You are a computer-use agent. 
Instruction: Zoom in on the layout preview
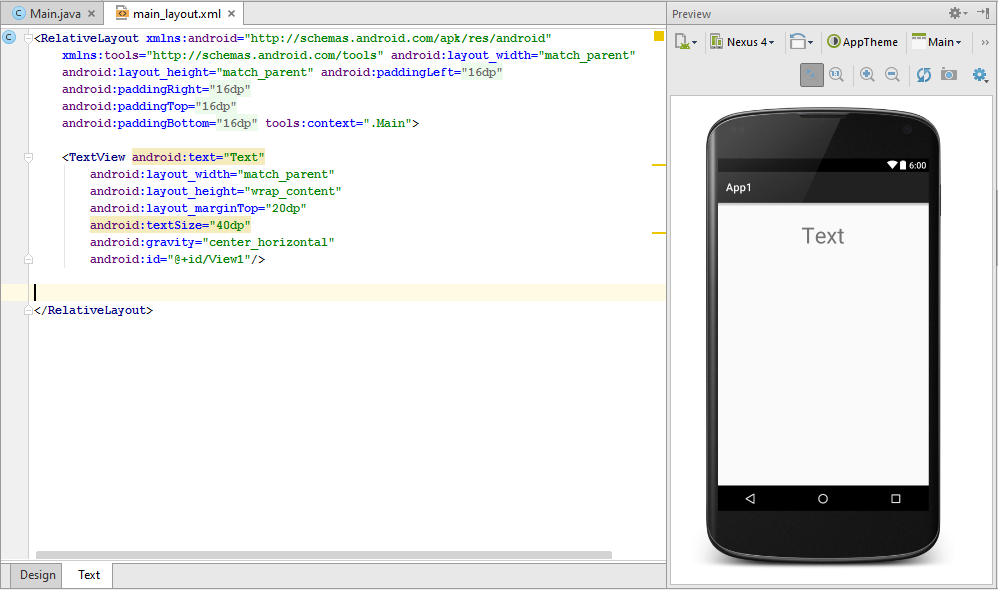tap(867, 74)
